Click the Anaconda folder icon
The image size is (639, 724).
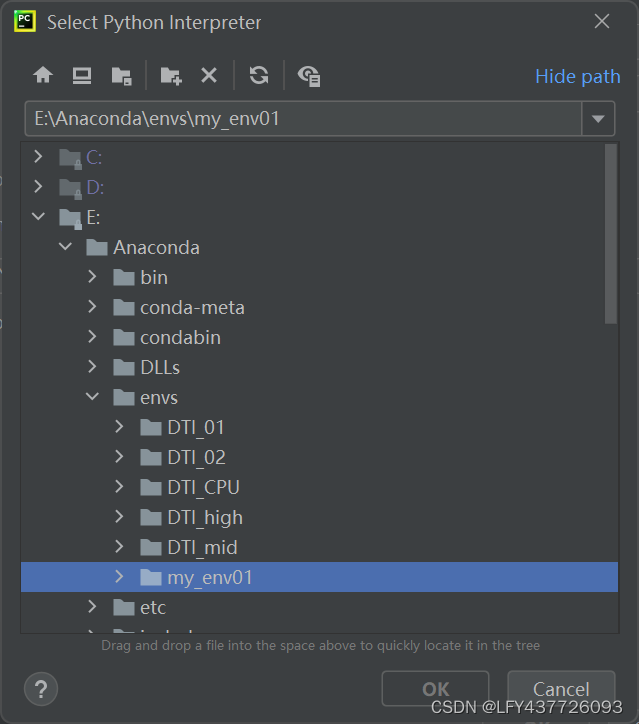[97, 247]
